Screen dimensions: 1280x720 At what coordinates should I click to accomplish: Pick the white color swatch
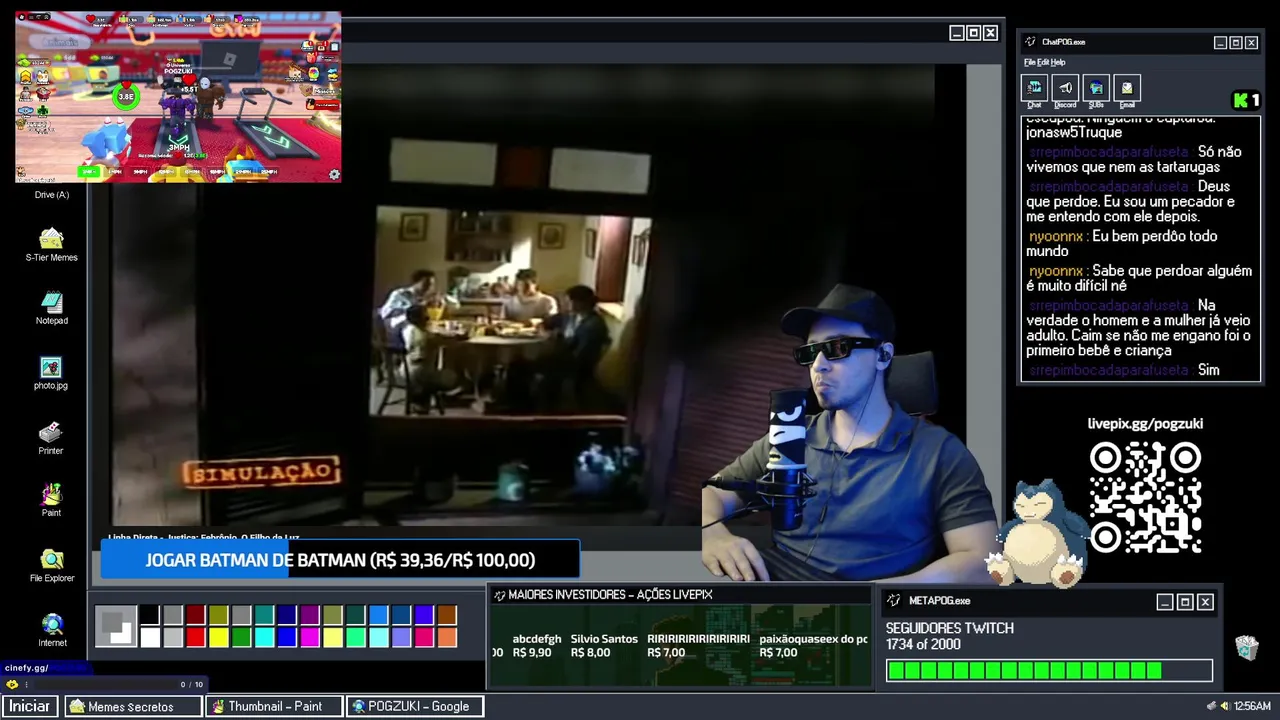[x=150, y=637]
